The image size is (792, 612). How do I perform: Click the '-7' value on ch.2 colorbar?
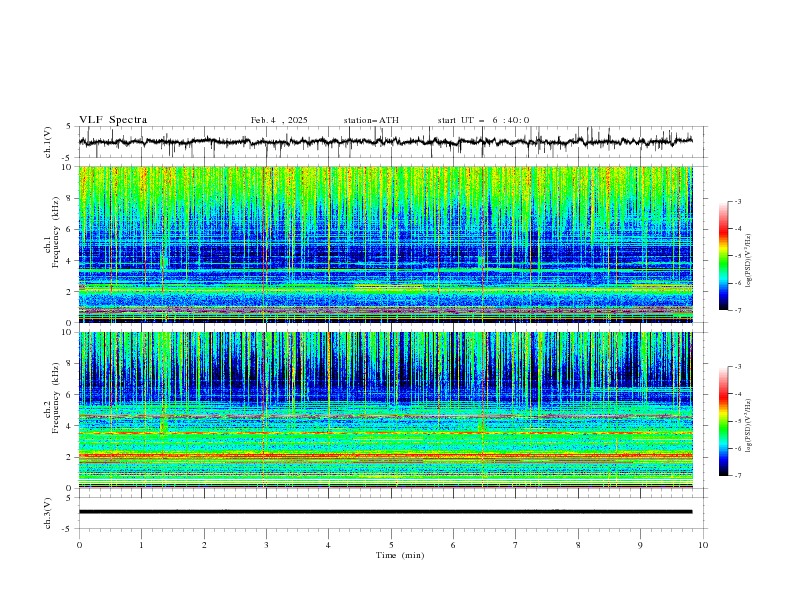click(x=737, y=475)
